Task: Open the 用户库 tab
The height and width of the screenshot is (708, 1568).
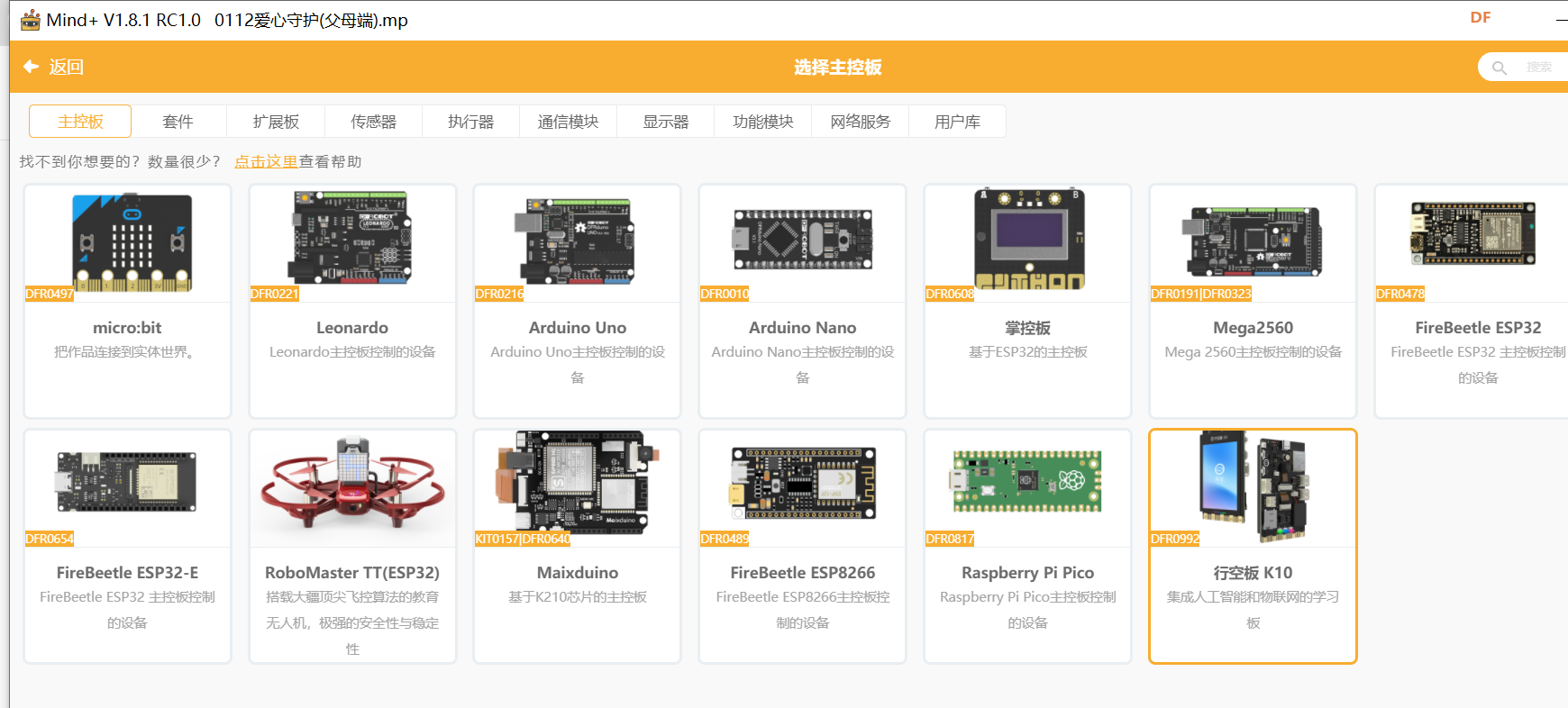Action: (957, 122)
